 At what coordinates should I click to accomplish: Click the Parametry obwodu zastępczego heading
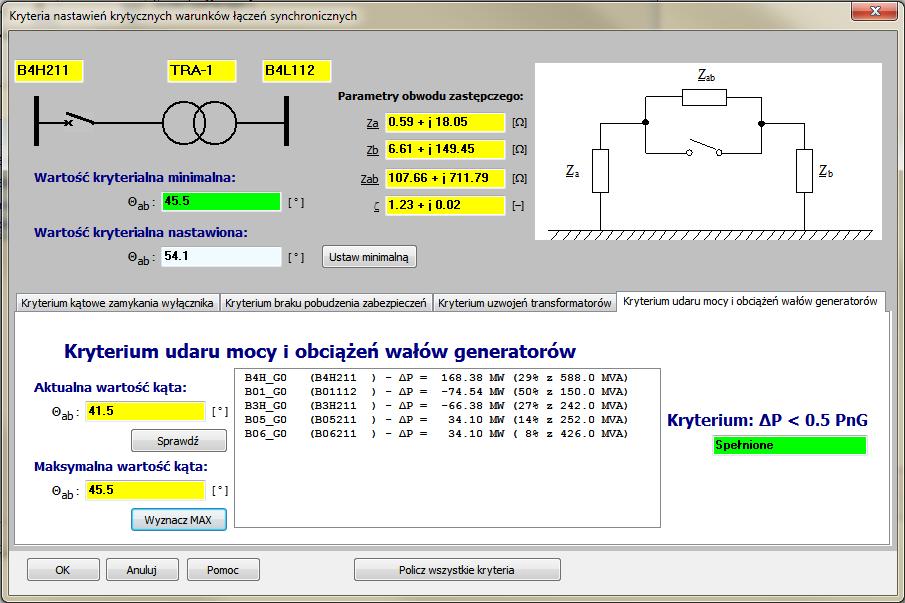point(431,96)
